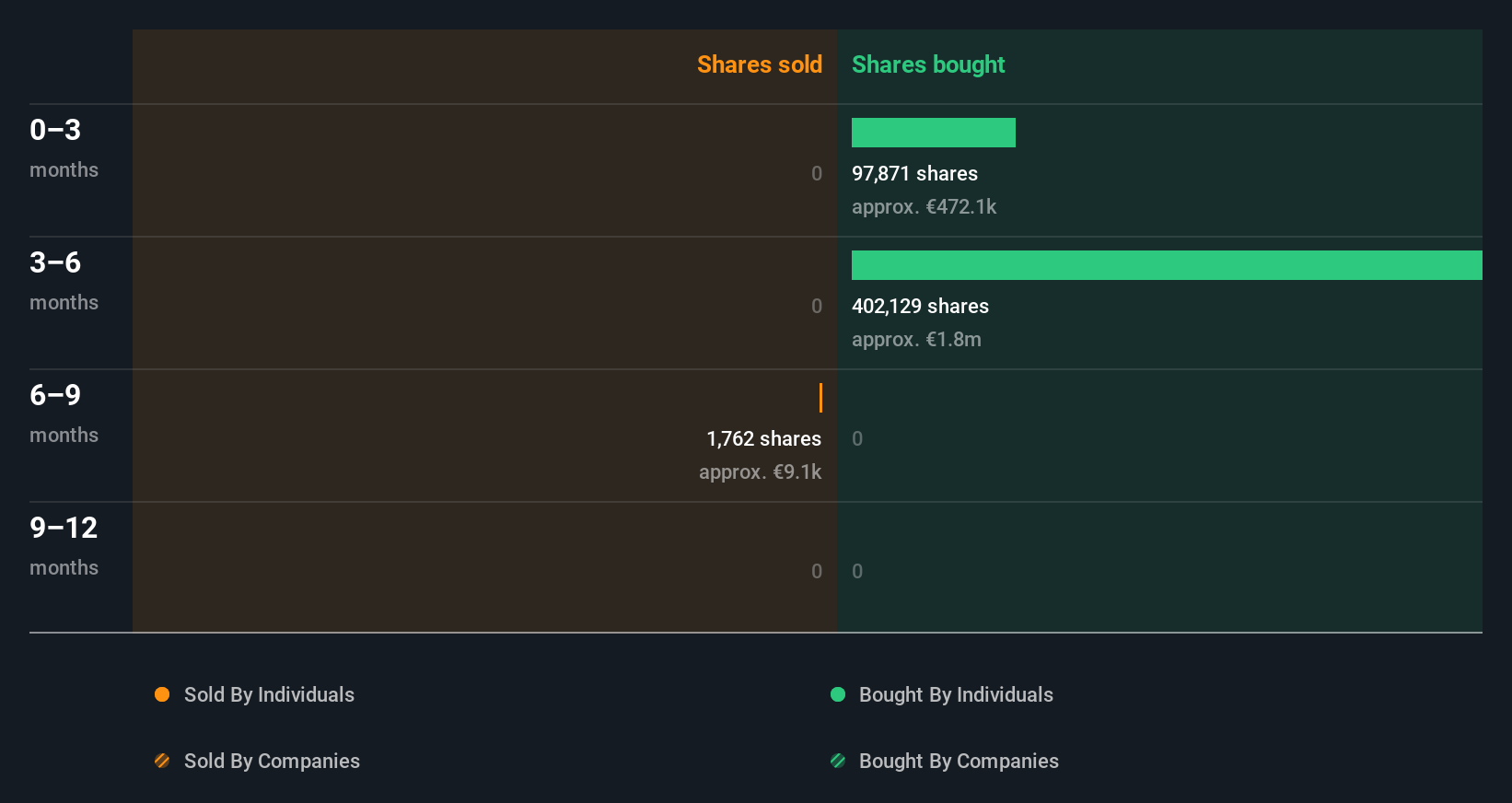This screenshot has width=1512, height=803.
Task: Select the Bought By Individuals legend label
Action: point(956,694)
